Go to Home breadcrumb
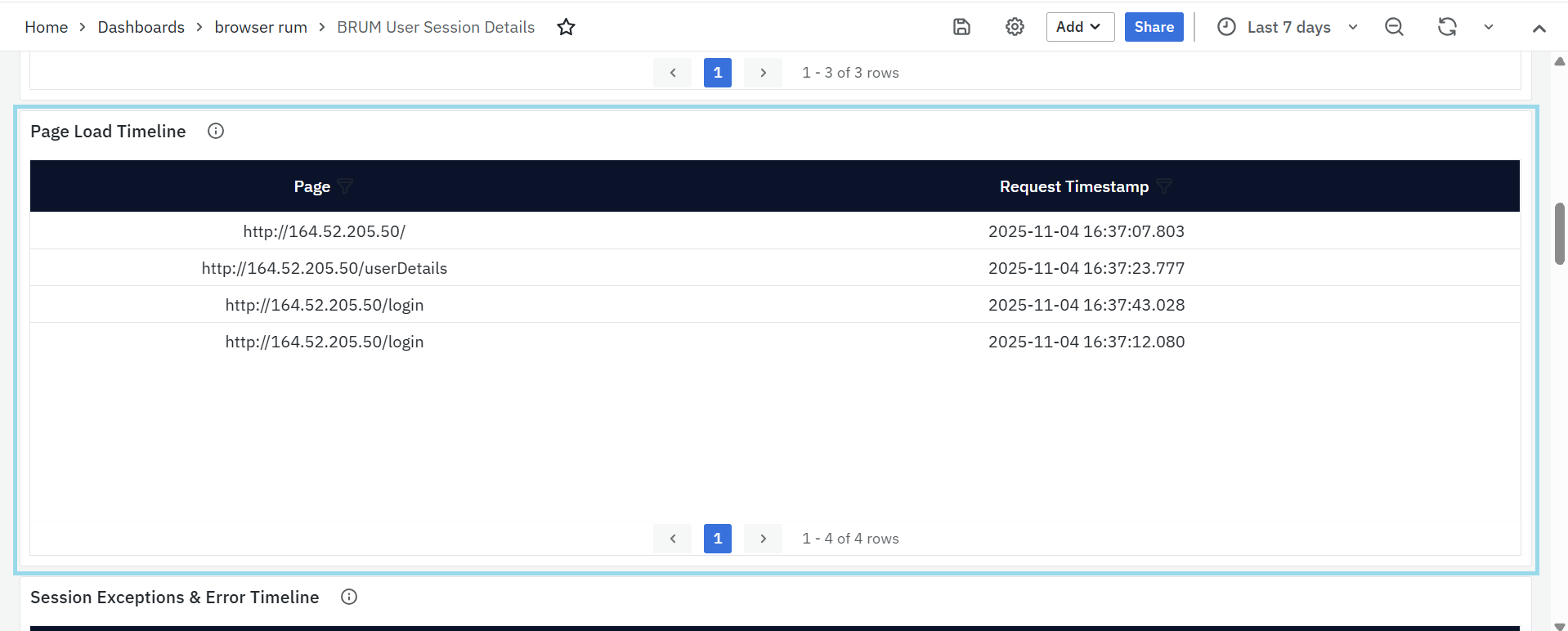 (x=46, y=27)
